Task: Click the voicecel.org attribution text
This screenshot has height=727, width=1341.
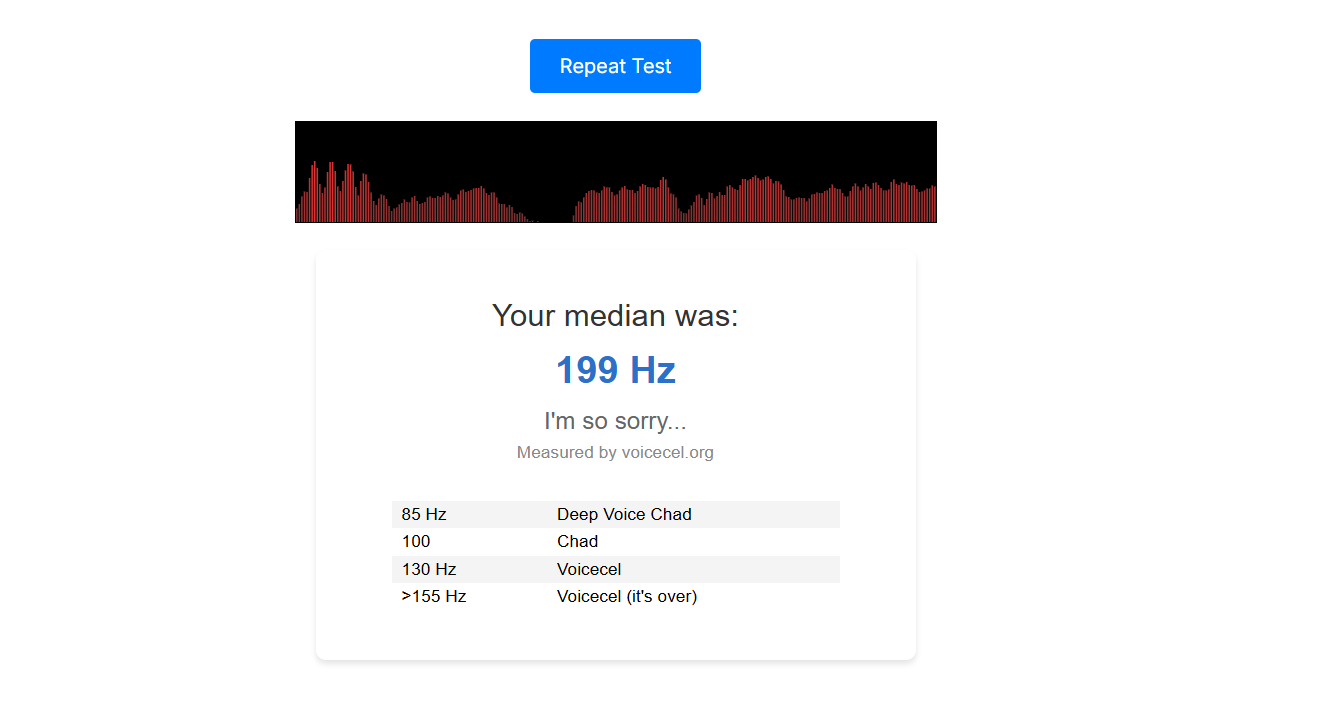Action: tap(615, 453)
